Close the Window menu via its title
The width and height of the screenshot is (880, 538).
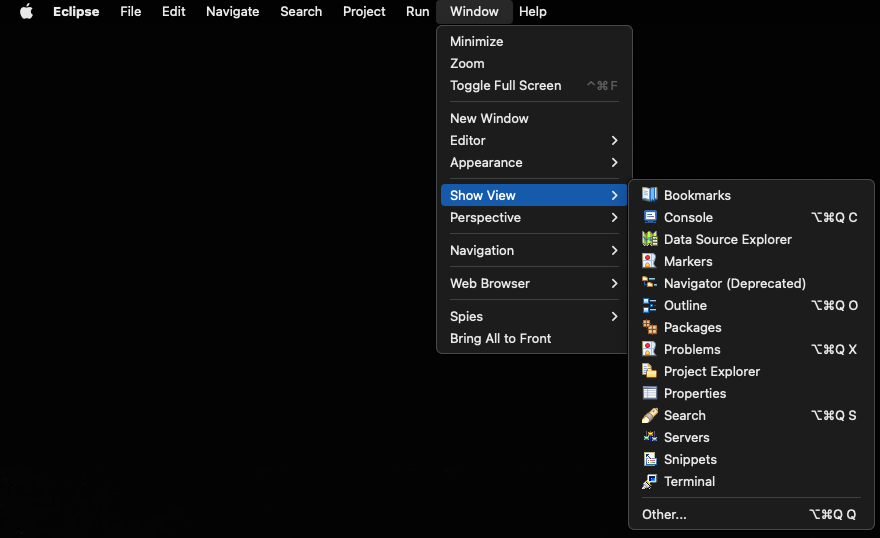(474, 11)
